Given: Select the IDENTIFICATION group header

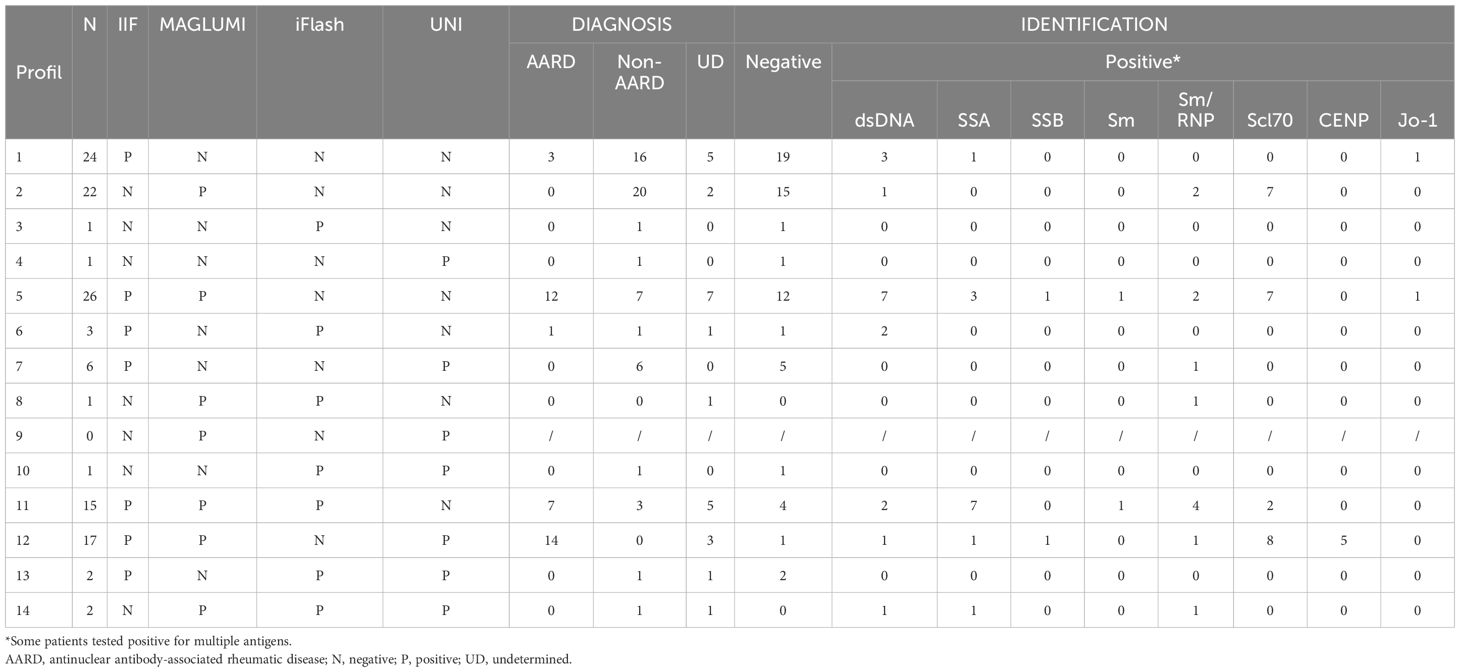Looking at the screenshot, I should [x=1093, y=24].
